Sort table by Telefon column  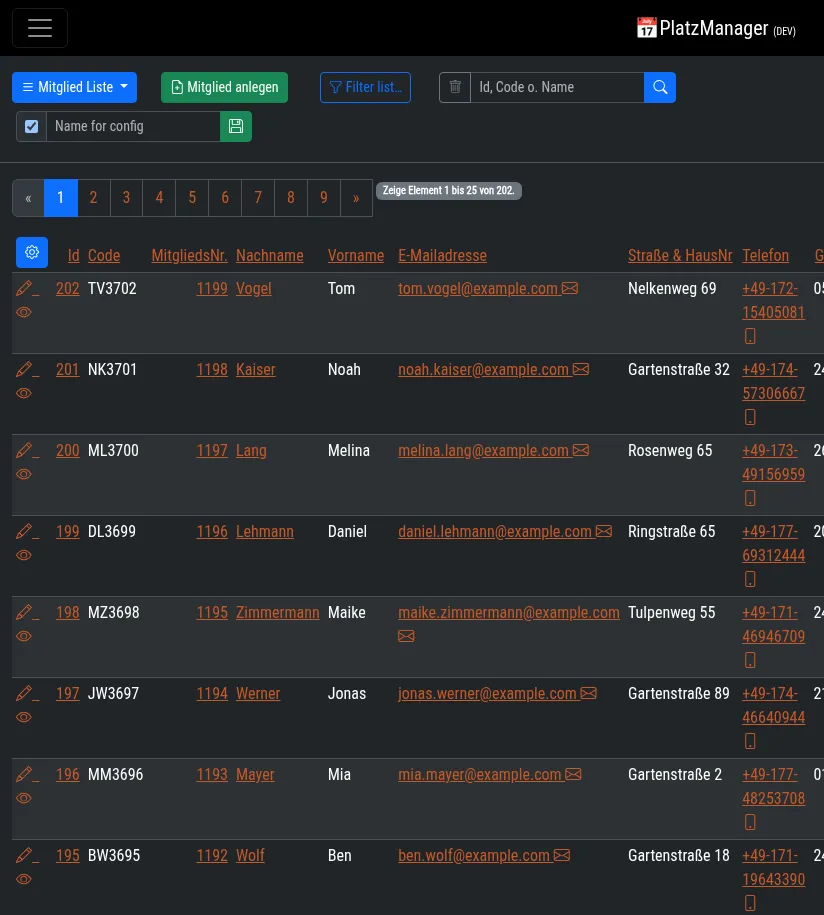coord(766,256)
